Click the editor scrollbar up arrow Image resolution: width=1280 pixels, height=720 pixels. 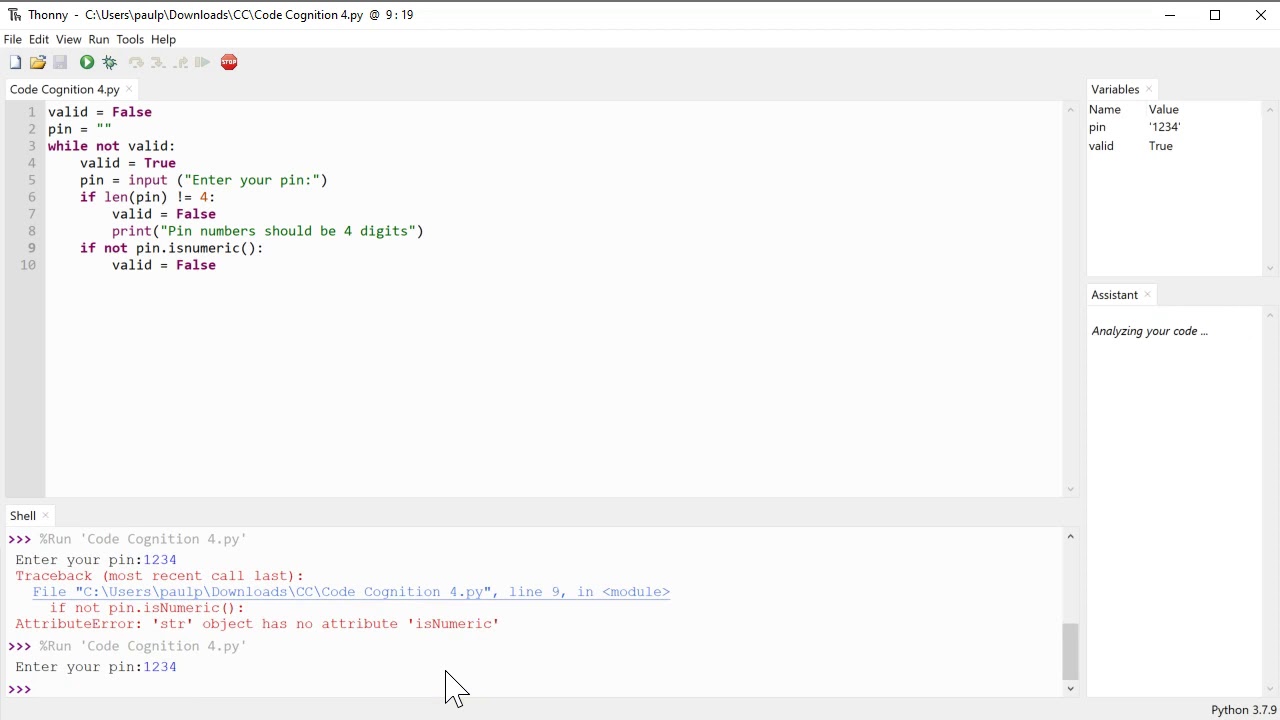point(1070,109)
